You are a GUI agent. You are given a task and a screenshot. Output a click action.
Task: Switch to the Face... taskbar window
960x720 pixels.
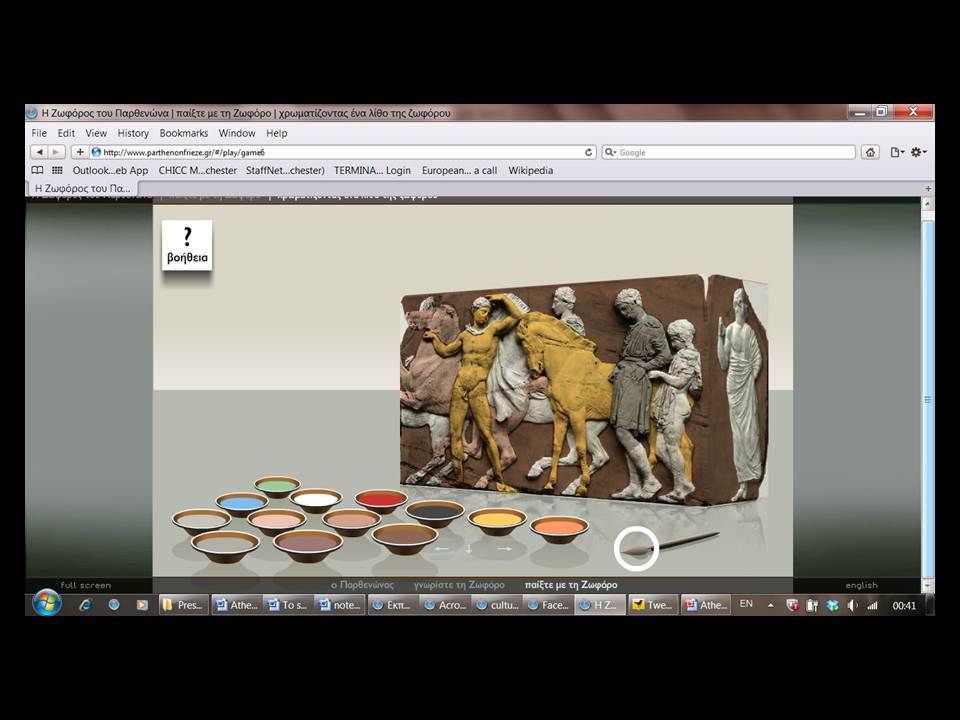tap(549, 605)
